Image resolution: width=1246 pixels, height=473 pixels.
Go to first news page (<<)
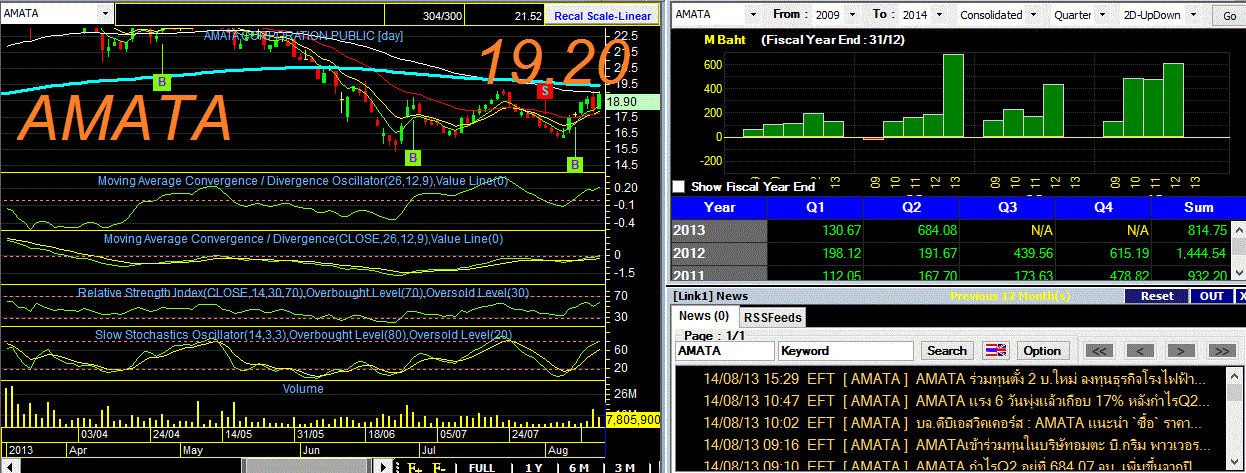pyautogui.click(x=1100, y=351)
